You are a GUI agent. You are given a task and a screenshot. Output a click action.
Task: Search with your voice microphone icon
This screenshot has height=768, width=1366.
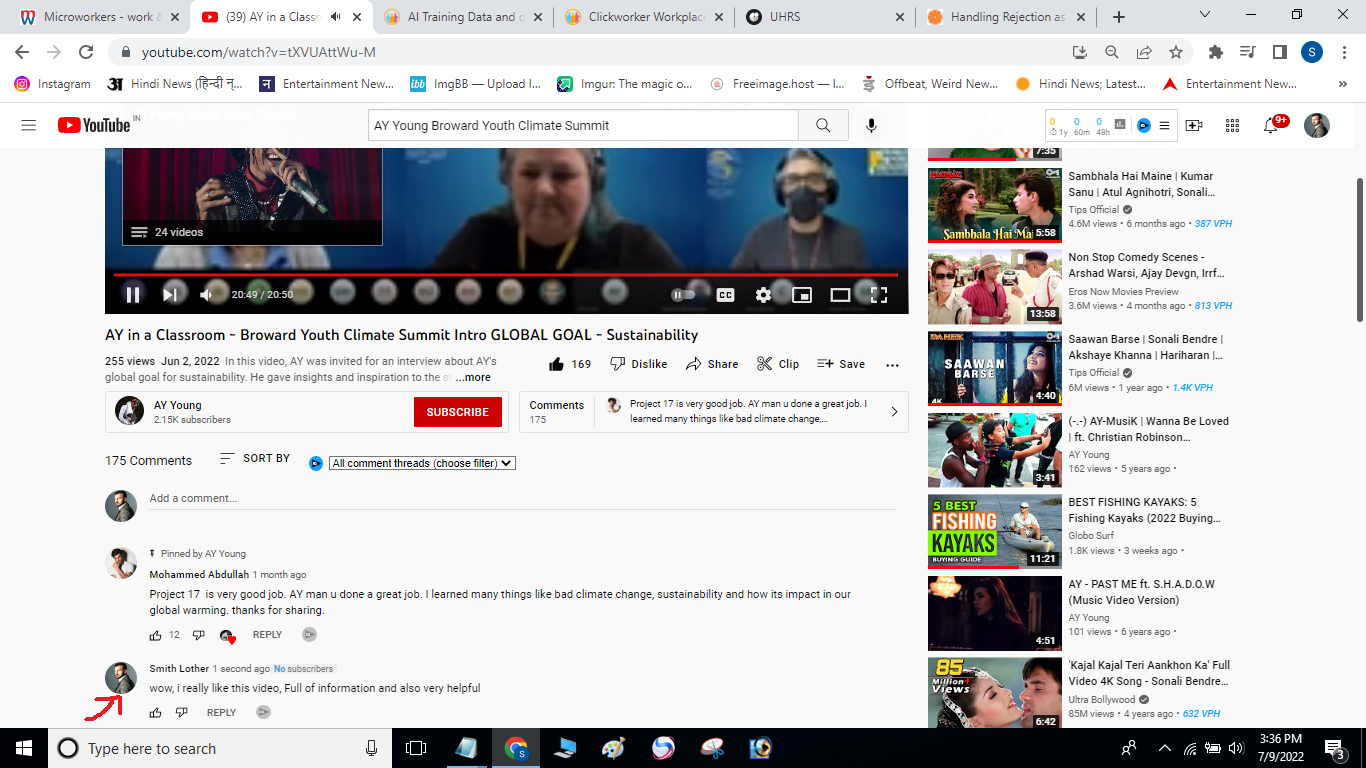[x=871, y=125]
